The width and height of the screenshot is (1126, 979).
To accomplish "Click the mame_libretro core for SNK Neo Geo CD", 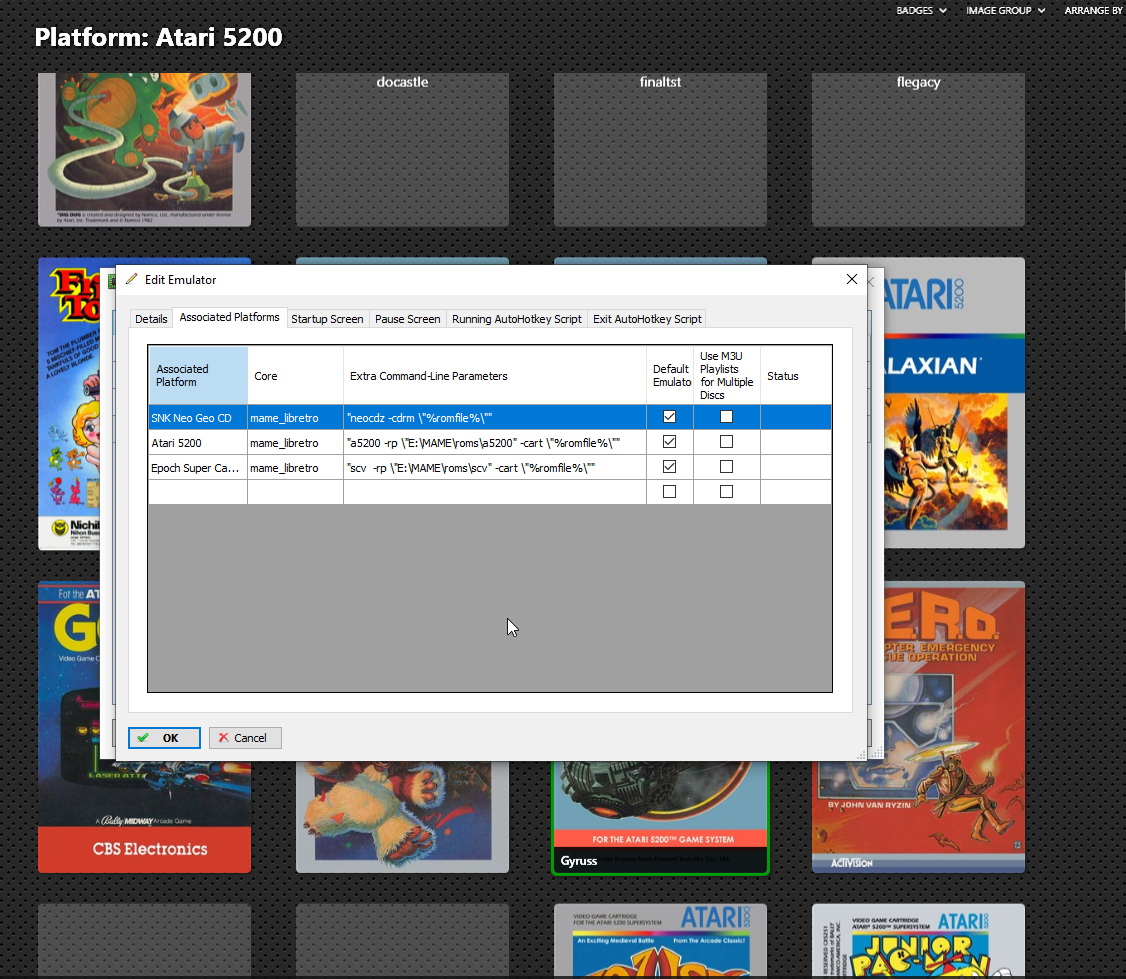I will pyautogui.click(x=295, y=417).
